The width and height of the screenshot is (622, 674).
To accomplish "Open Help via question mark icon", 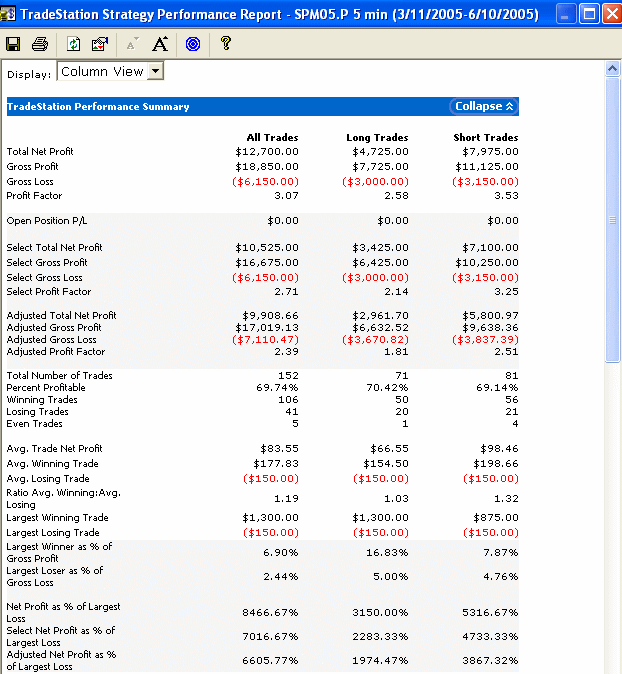I will pos(226,43).
